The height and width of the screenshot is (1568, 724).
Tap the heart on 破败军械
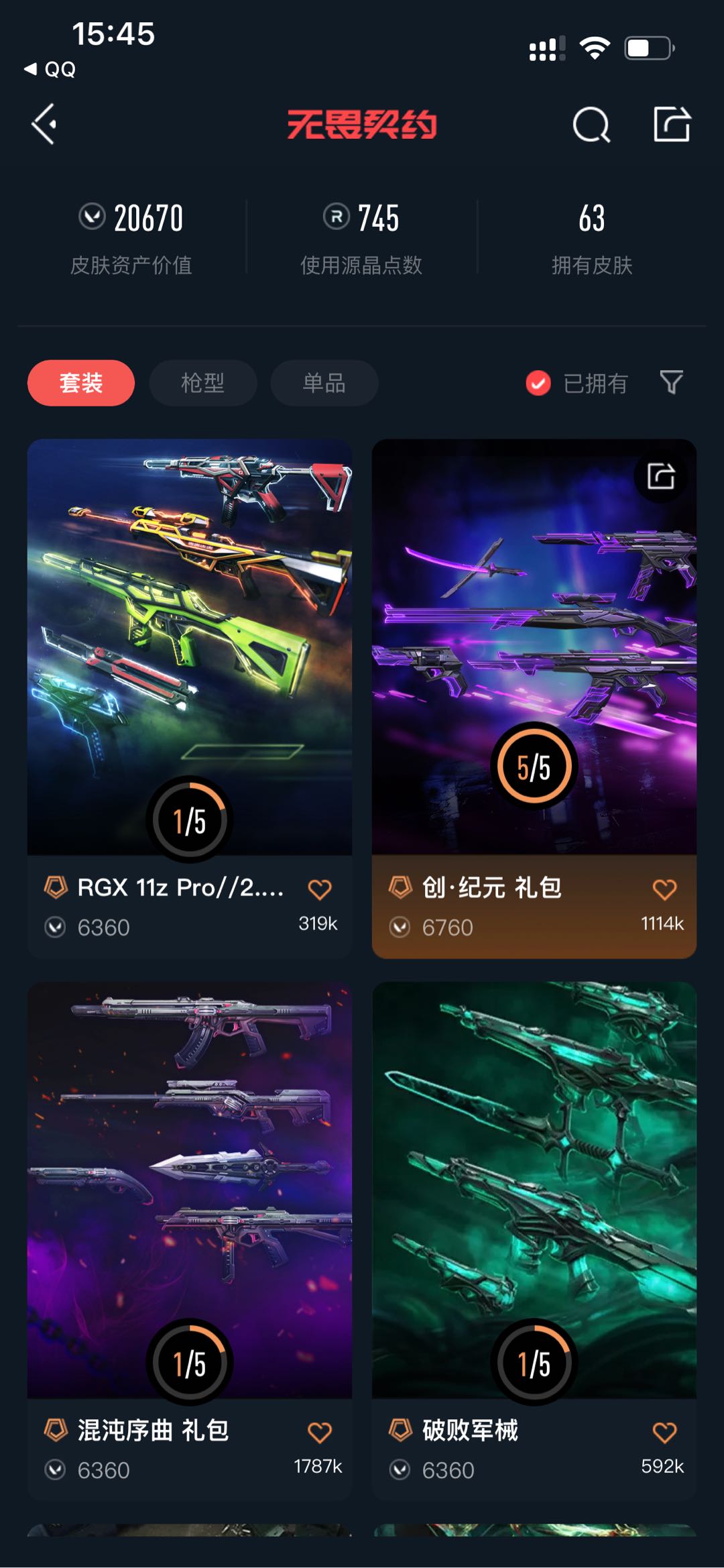(664, 1433)
